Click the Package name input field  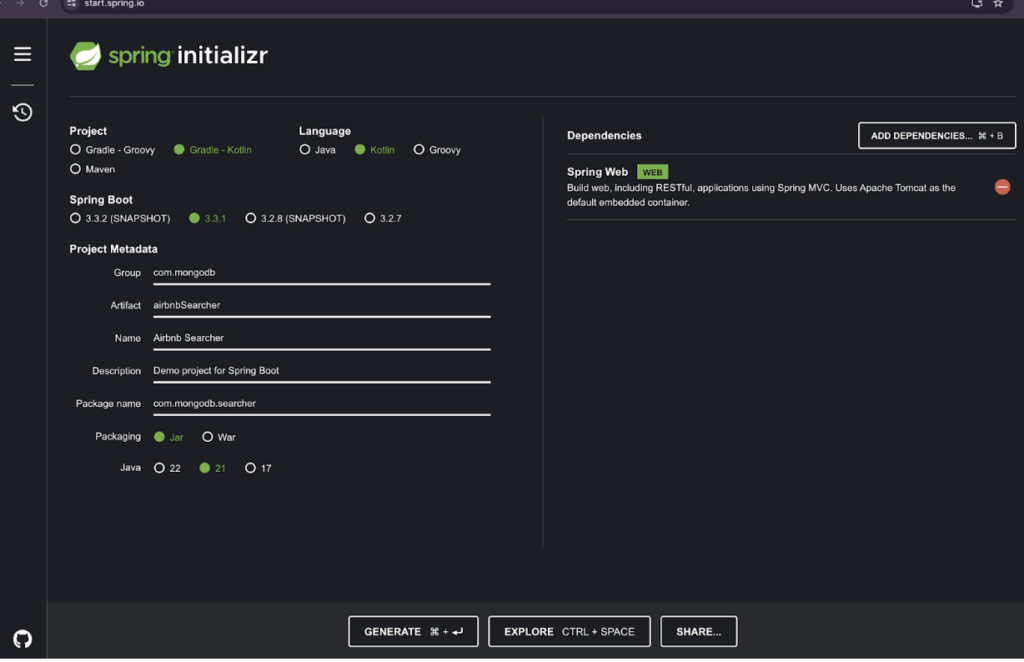point(320,403)
